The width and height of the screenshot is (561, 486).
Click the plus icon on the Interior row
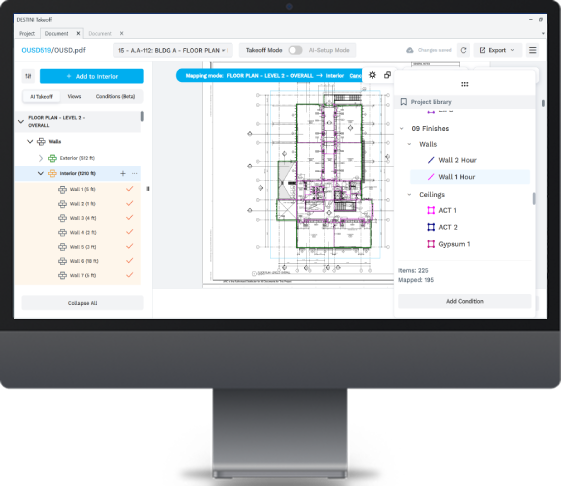pyautogui.click(x=123, y=174)
